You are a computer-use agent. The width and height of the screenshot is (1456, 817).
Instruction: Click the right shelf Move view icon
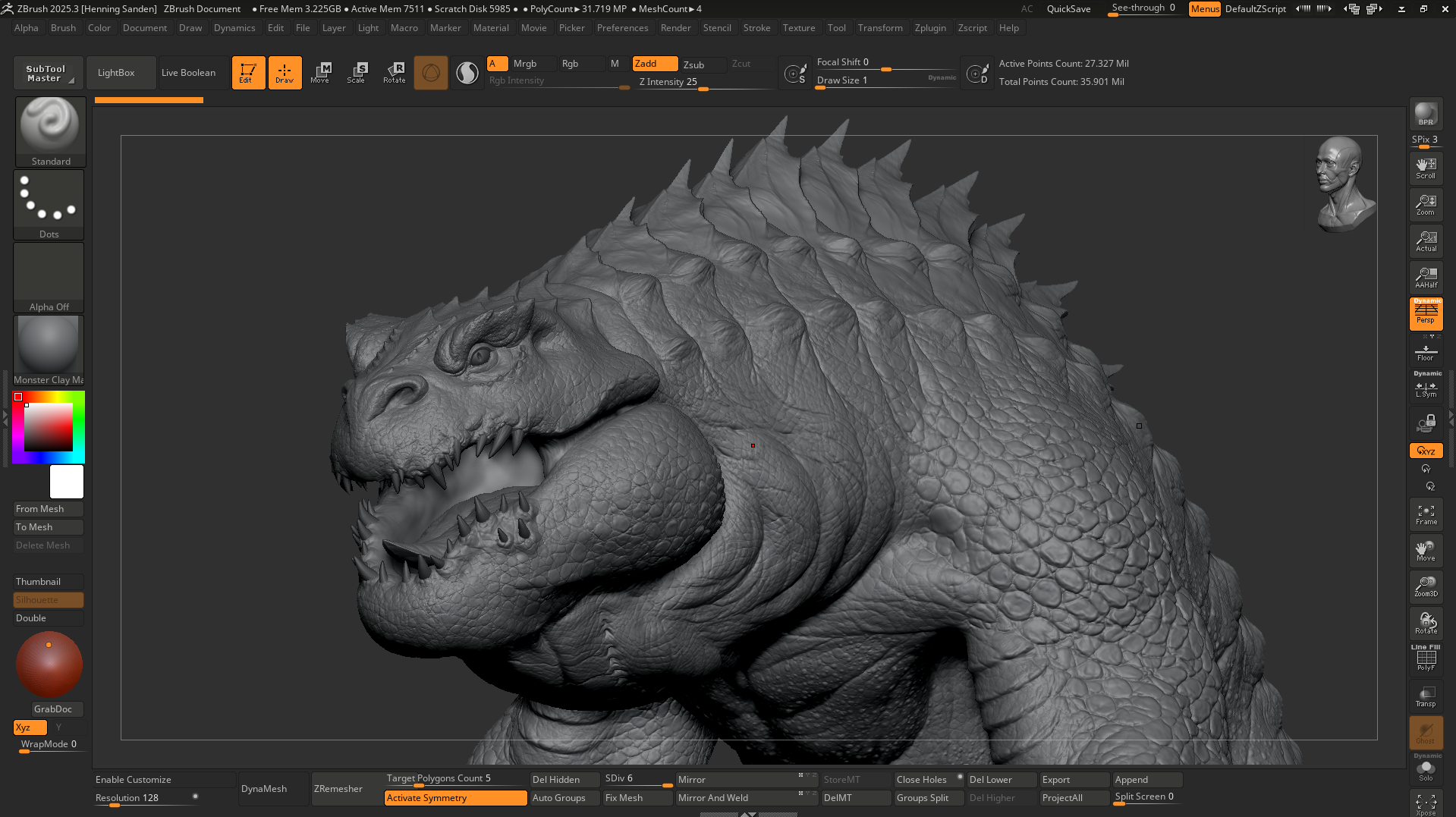coord(1426,551)
